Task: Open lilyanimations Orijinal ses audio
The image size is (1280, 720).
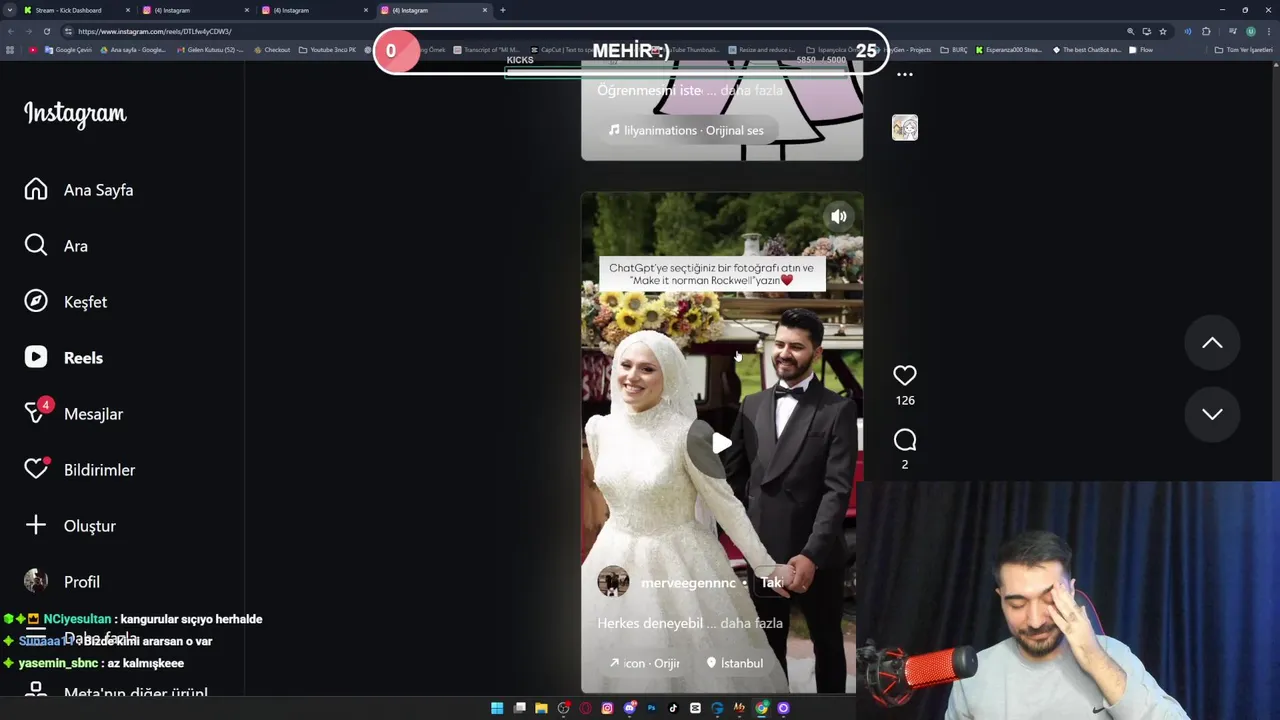Action: [x=686, y=130]
